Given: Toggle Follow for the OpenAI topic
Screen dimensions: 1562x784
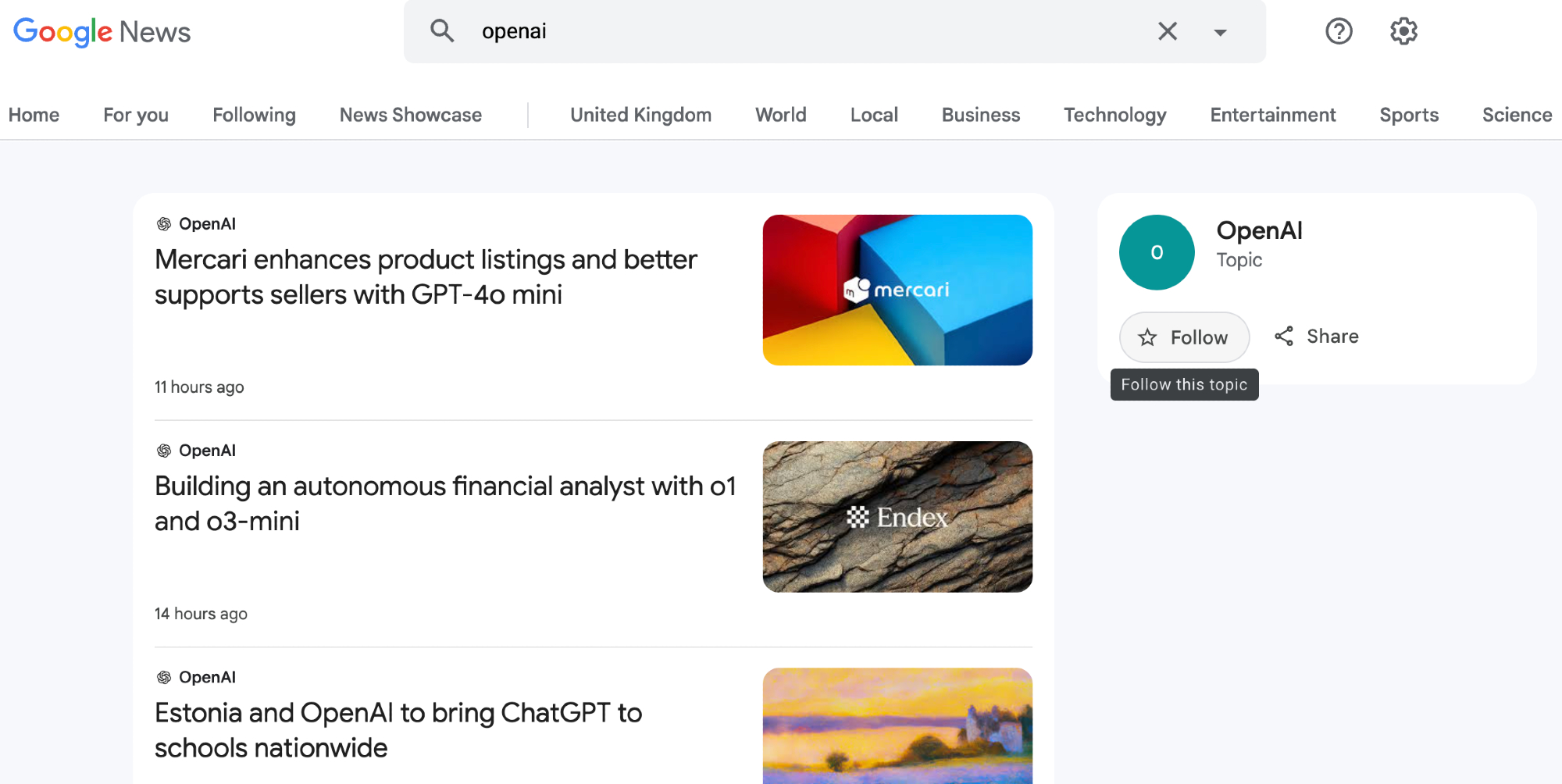Looking at the screenshot, I should tap(1184, 337).
